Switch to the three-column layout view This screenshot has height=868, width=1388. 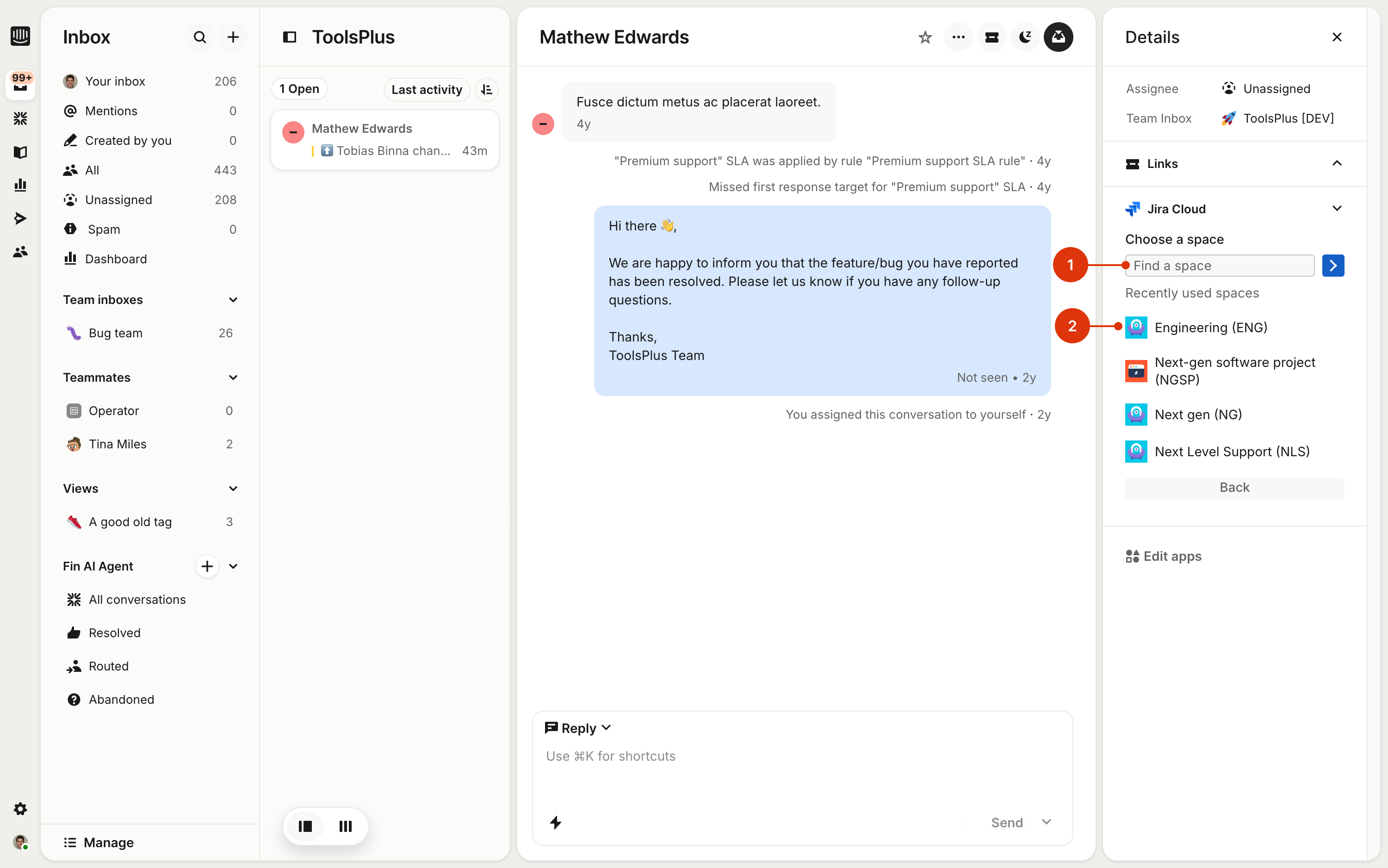pyautogui.click(x=346, y=826)
